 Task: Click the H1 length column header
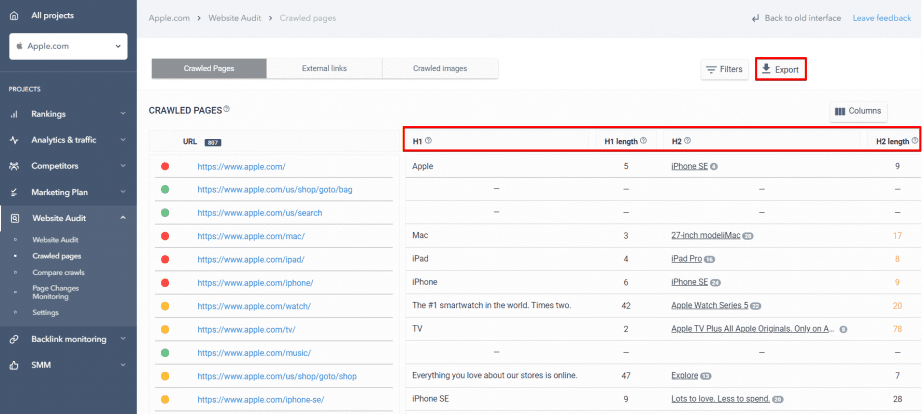[621, 141]
